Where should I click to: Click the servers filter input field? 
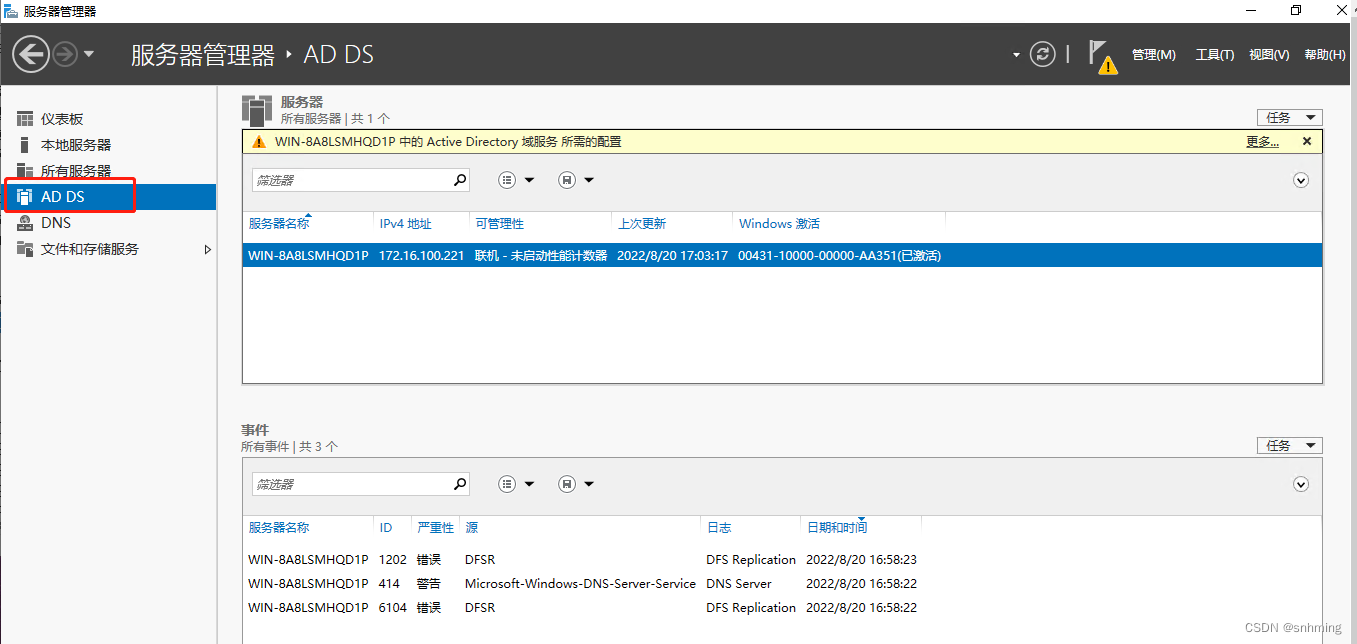pyautogui.click(x=350, y=180)
